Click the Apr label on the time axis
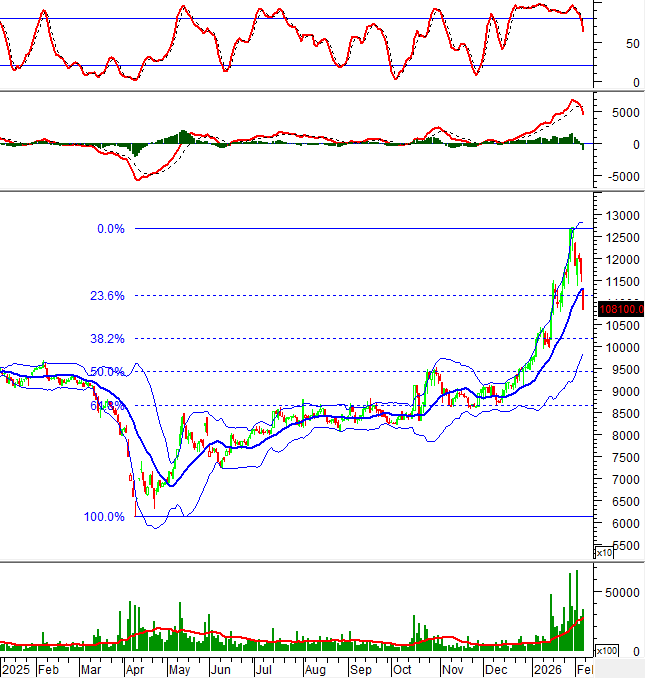The width and height of the screenshot is (645, 678). [133, 668]
